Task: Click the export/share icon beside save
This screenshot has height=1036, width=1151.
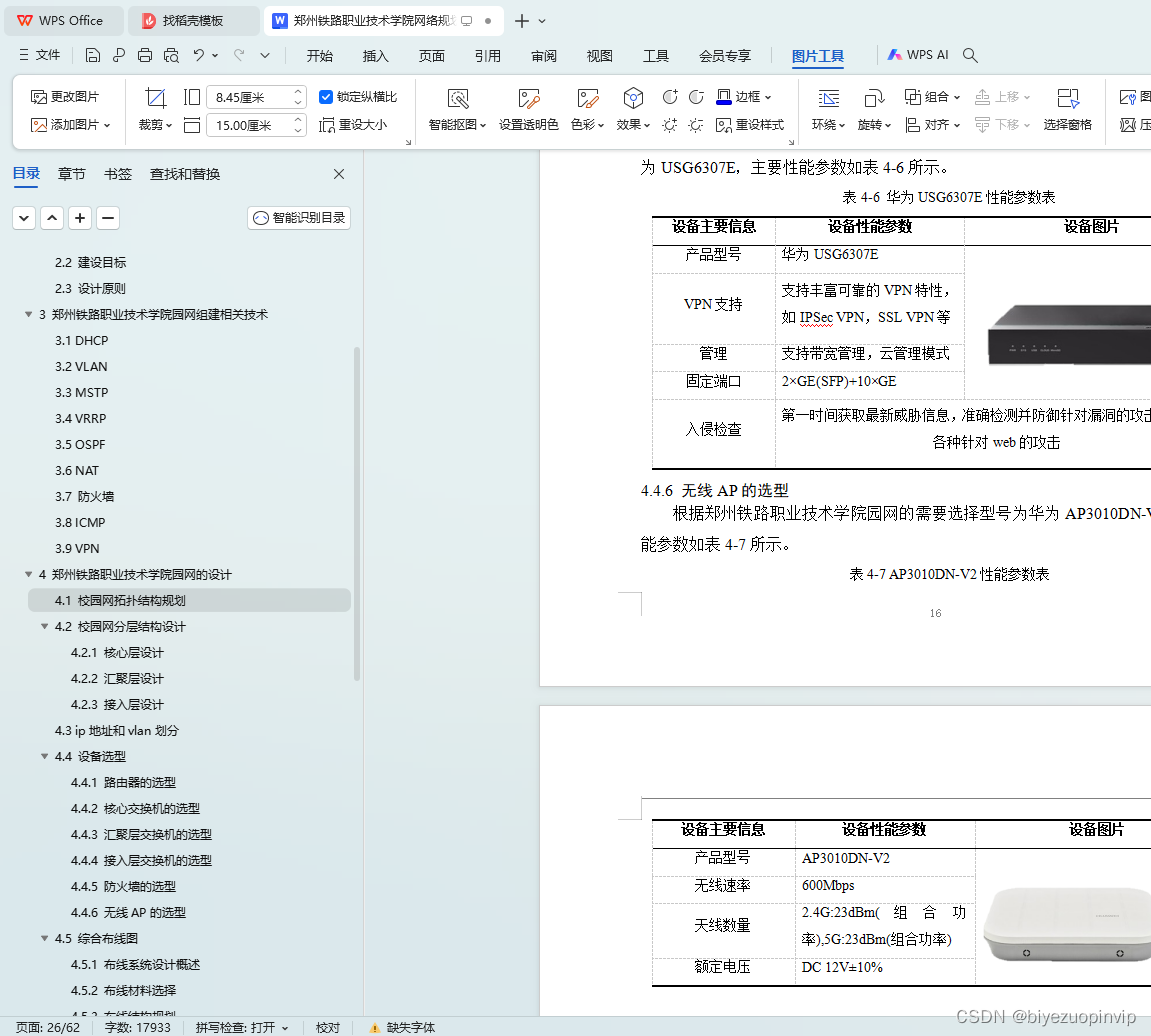Action: click(119, 55)
